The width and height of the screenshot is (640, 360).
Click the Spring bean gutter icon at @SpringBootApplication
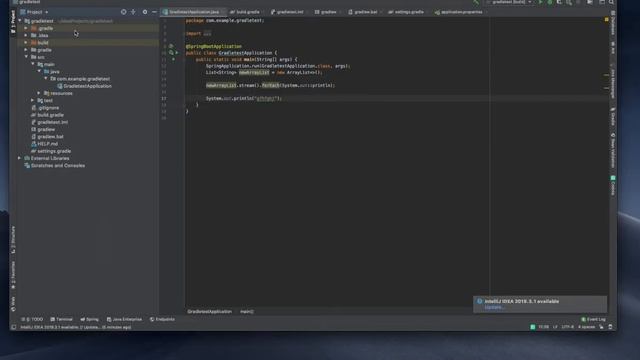pos(171,46)
